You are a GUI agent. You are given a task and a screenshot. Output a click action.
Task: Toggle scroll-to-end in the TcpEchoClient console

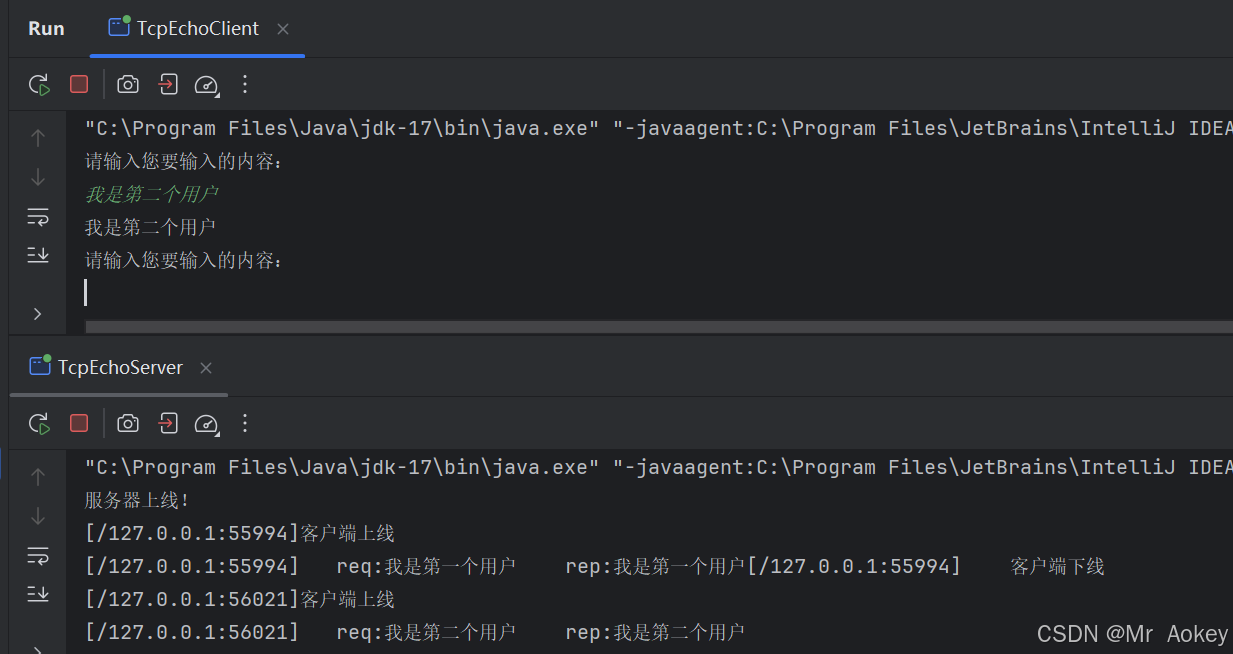pos(38,256)
